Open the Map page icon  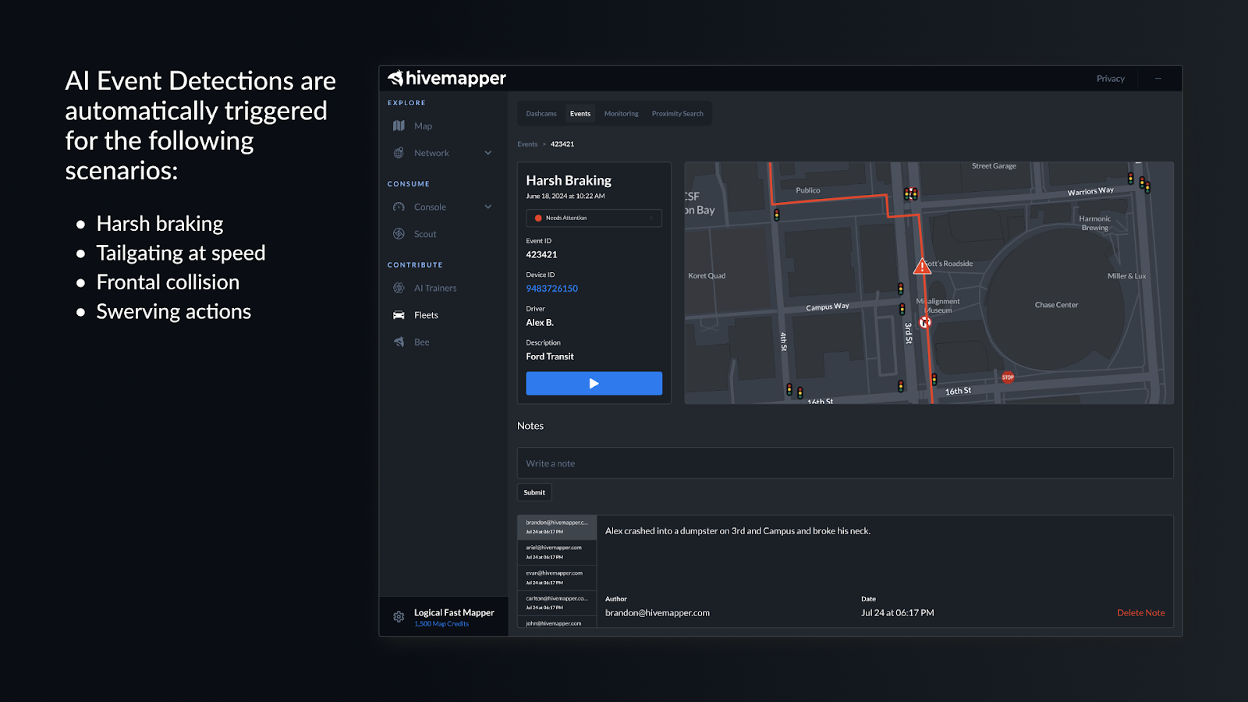point(399,126)
